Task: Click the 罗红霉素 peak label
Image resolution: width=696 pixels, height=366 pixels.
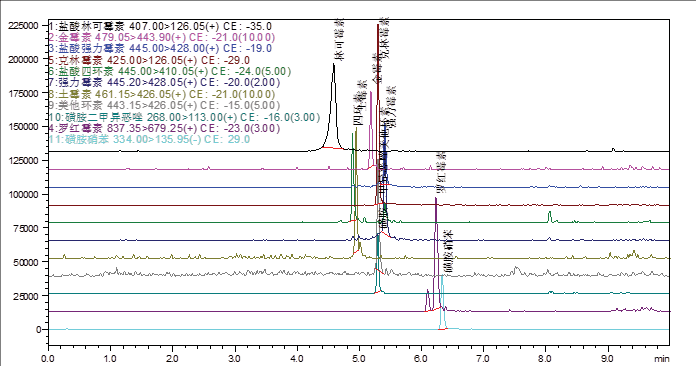Action: 441,173
